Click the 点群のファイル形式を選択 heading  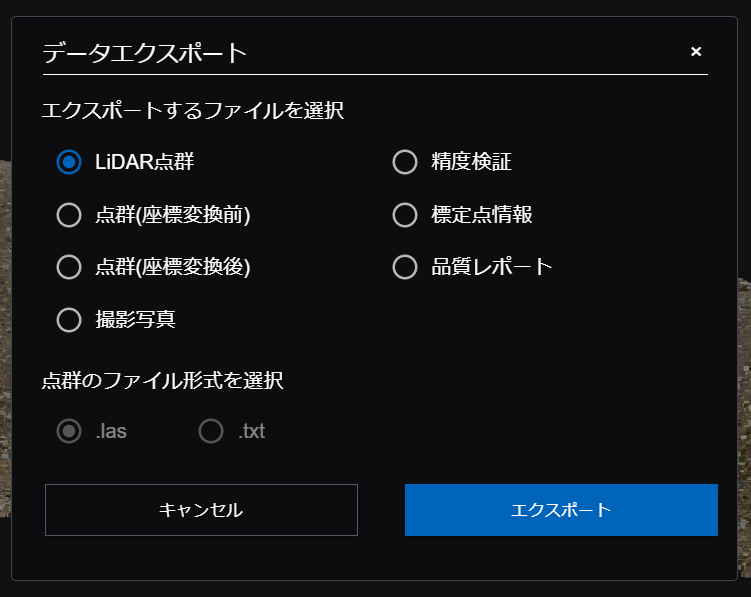click(x=163, y=381)
